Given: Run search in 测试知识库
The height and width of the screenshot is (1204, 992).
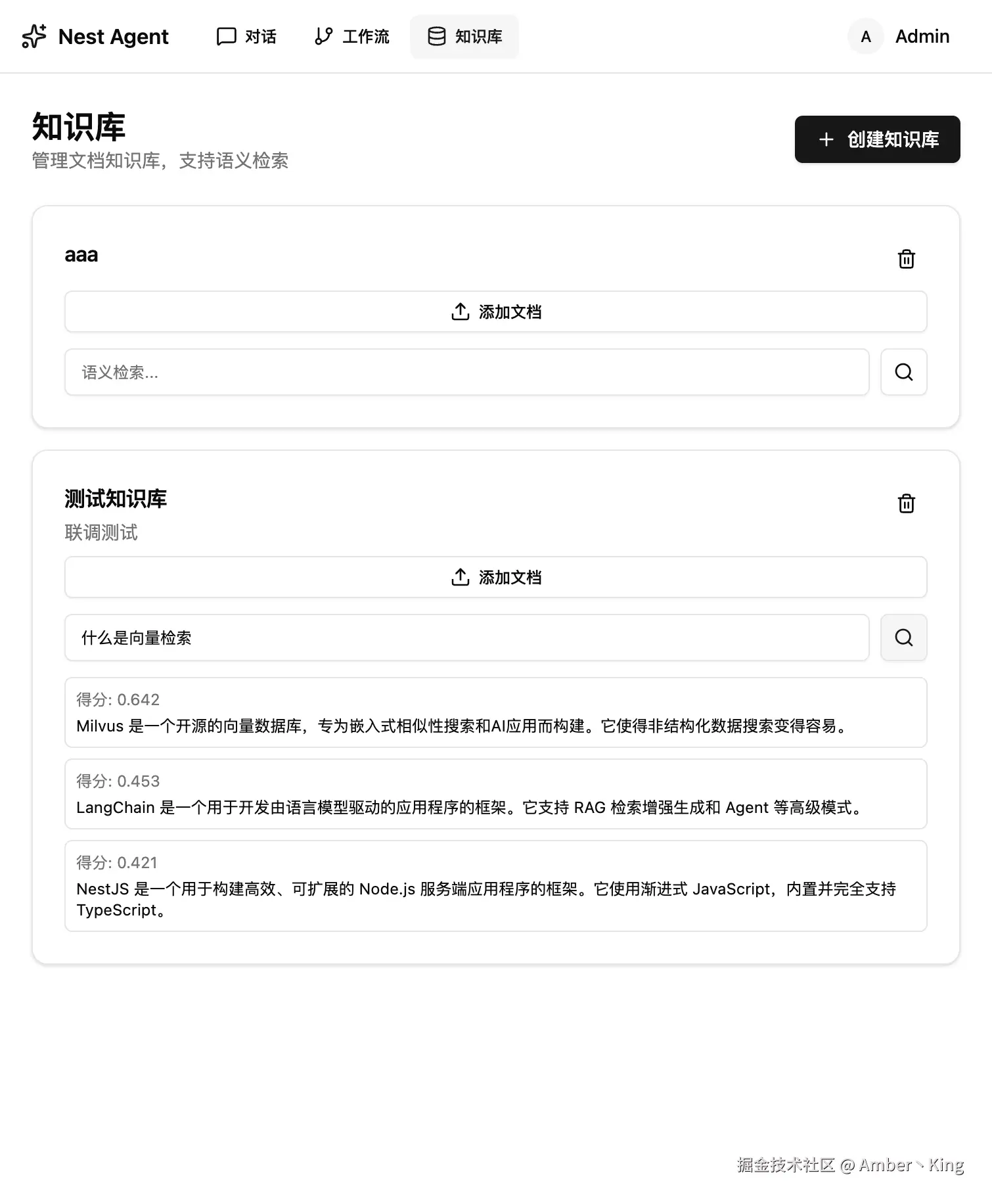Looking at the screenshot, I should click(x=904, y=637).
